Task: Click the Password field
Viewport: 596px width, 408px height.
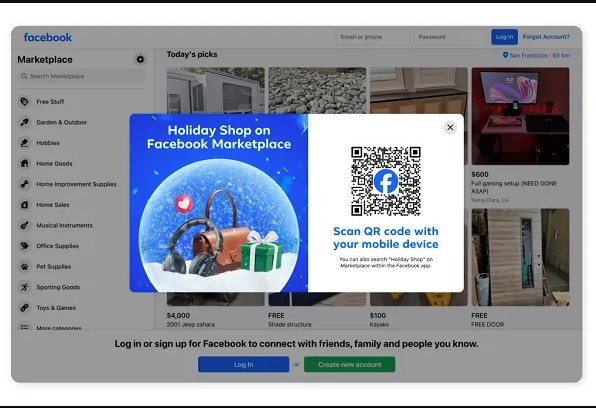Action: (x=451, y=37)
